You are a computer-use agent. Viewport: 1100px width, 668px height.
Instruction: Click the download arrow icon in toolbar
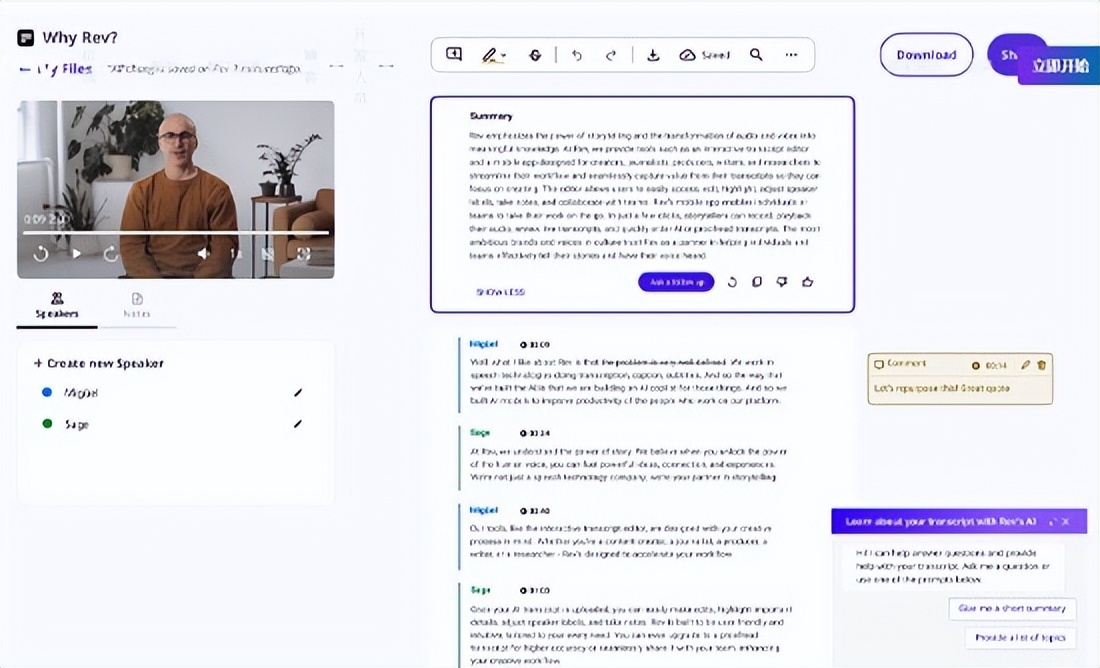coord(653,55)
